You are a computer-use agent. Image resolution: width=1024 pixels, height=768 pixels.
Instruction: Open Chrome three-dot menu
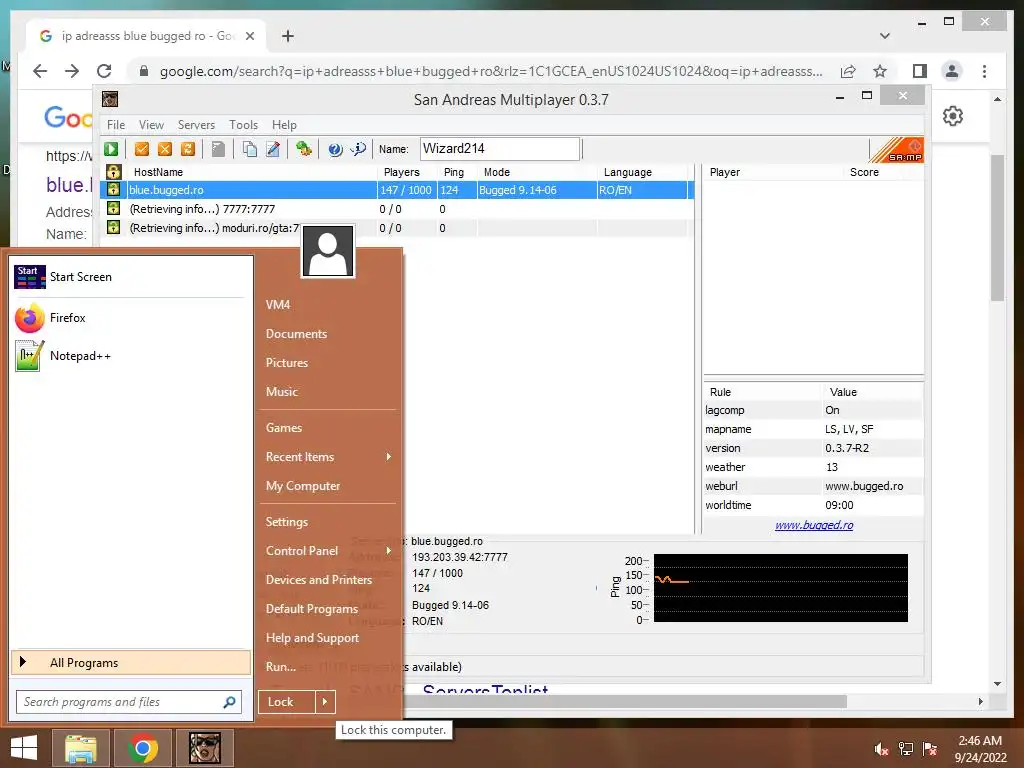pos(984,71)
